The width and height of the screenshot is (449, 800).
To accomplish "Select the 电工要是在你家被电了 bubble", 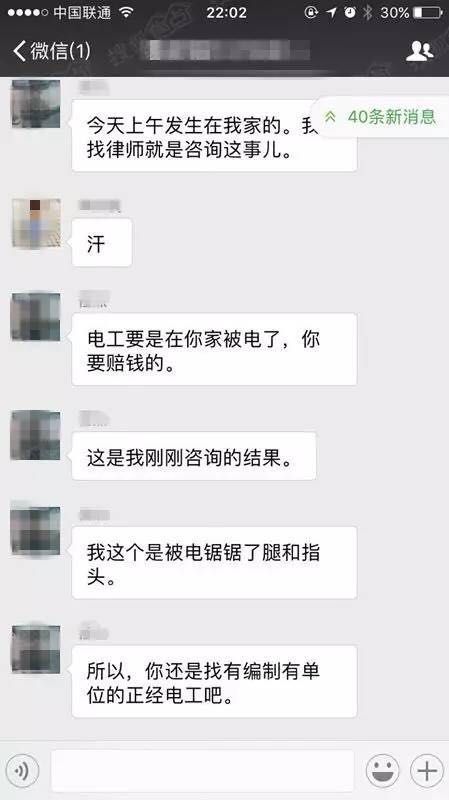I will [x=214, y=349].
